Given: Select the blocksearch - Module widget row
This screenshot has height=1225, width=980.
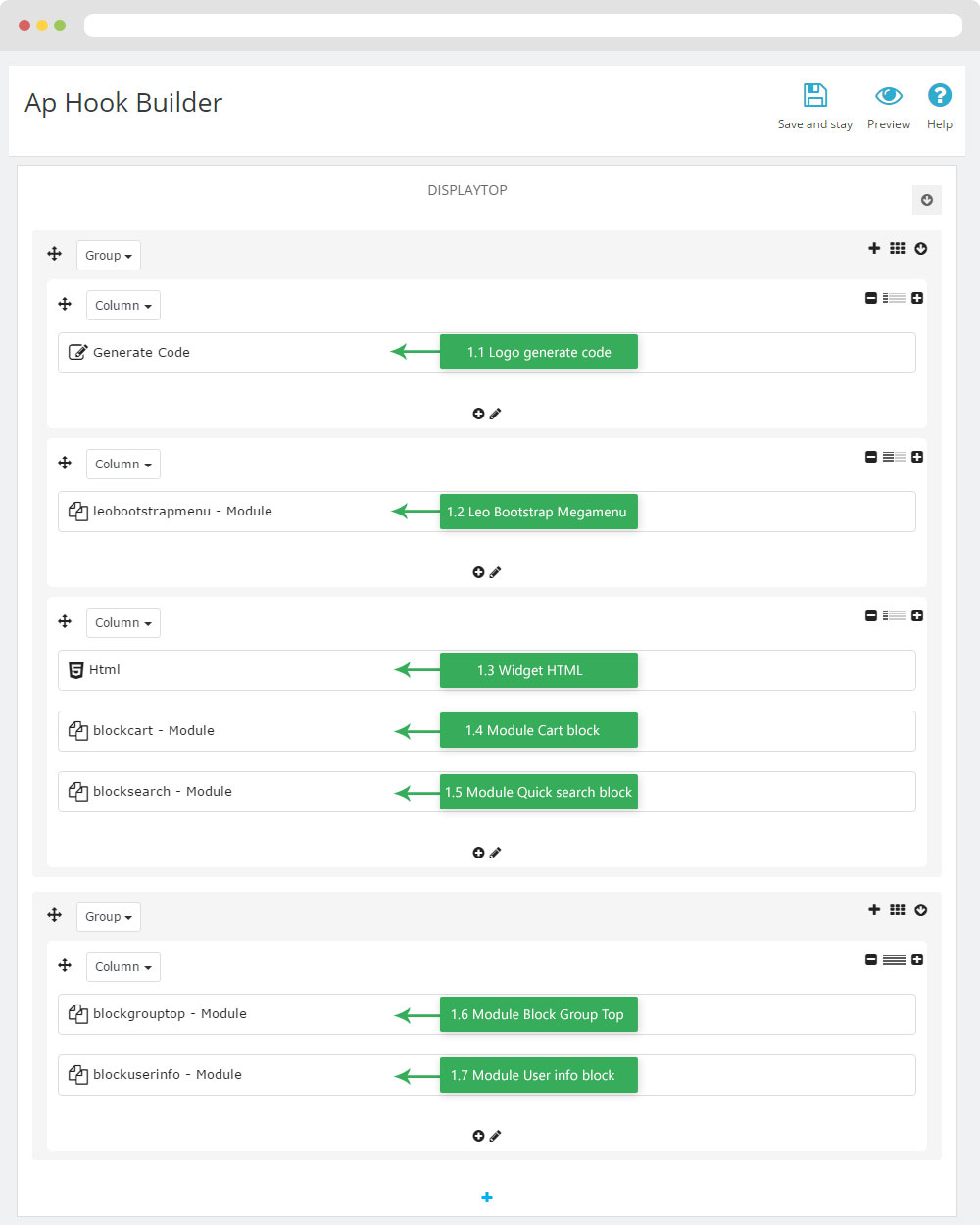Looking at the screenshot, I should click(x=487, y=792).
